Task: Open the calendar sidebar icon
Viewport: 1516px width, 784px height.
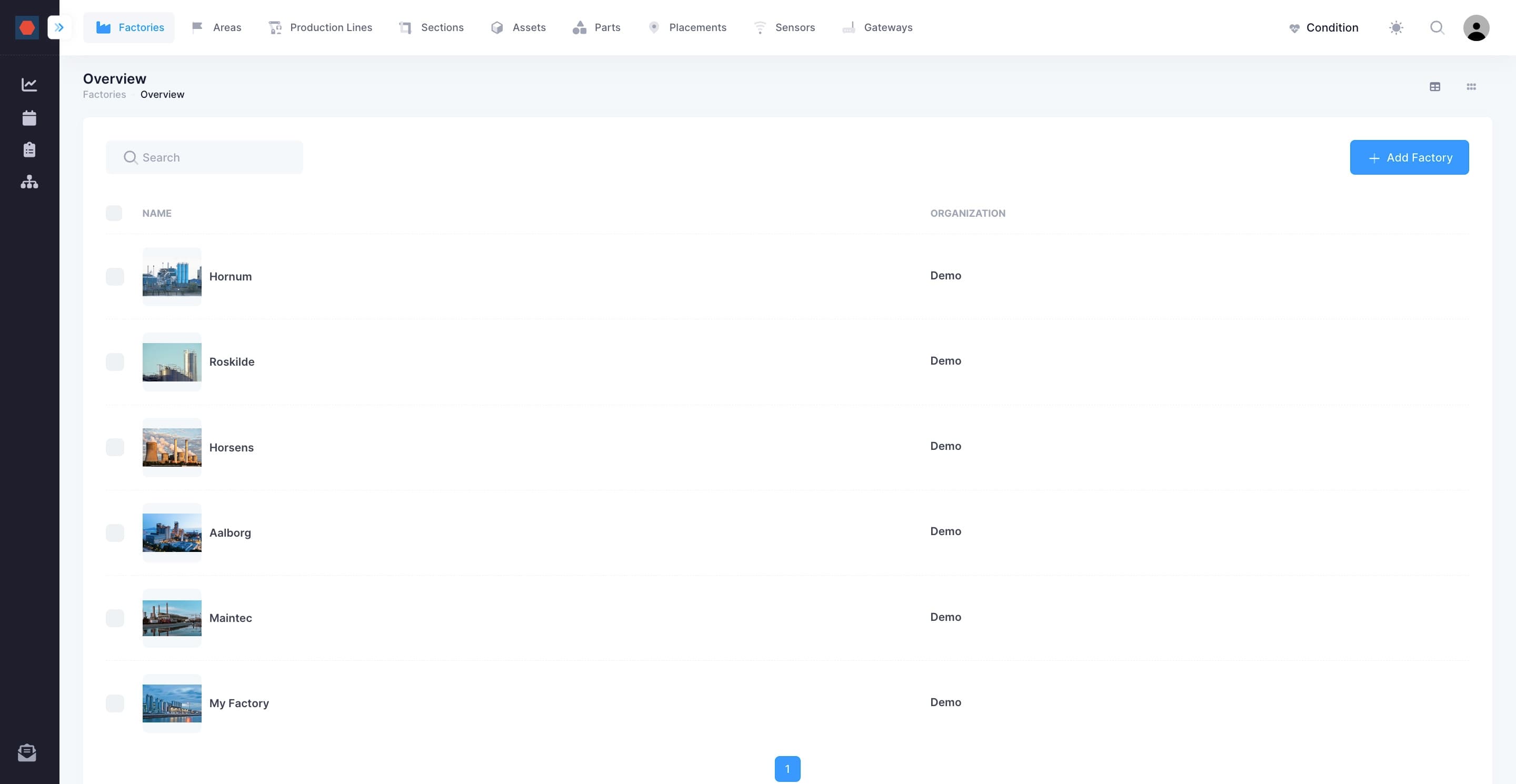Action: (29, 118)
